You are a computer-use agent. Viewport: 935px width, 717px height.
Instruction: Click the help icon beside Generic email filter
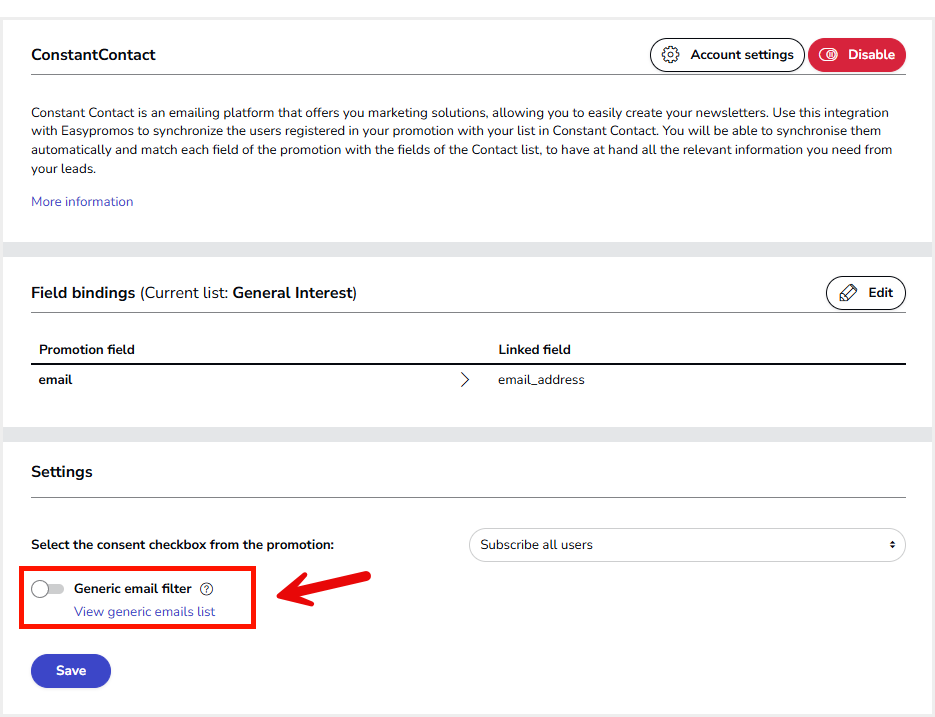coord(206,589)
